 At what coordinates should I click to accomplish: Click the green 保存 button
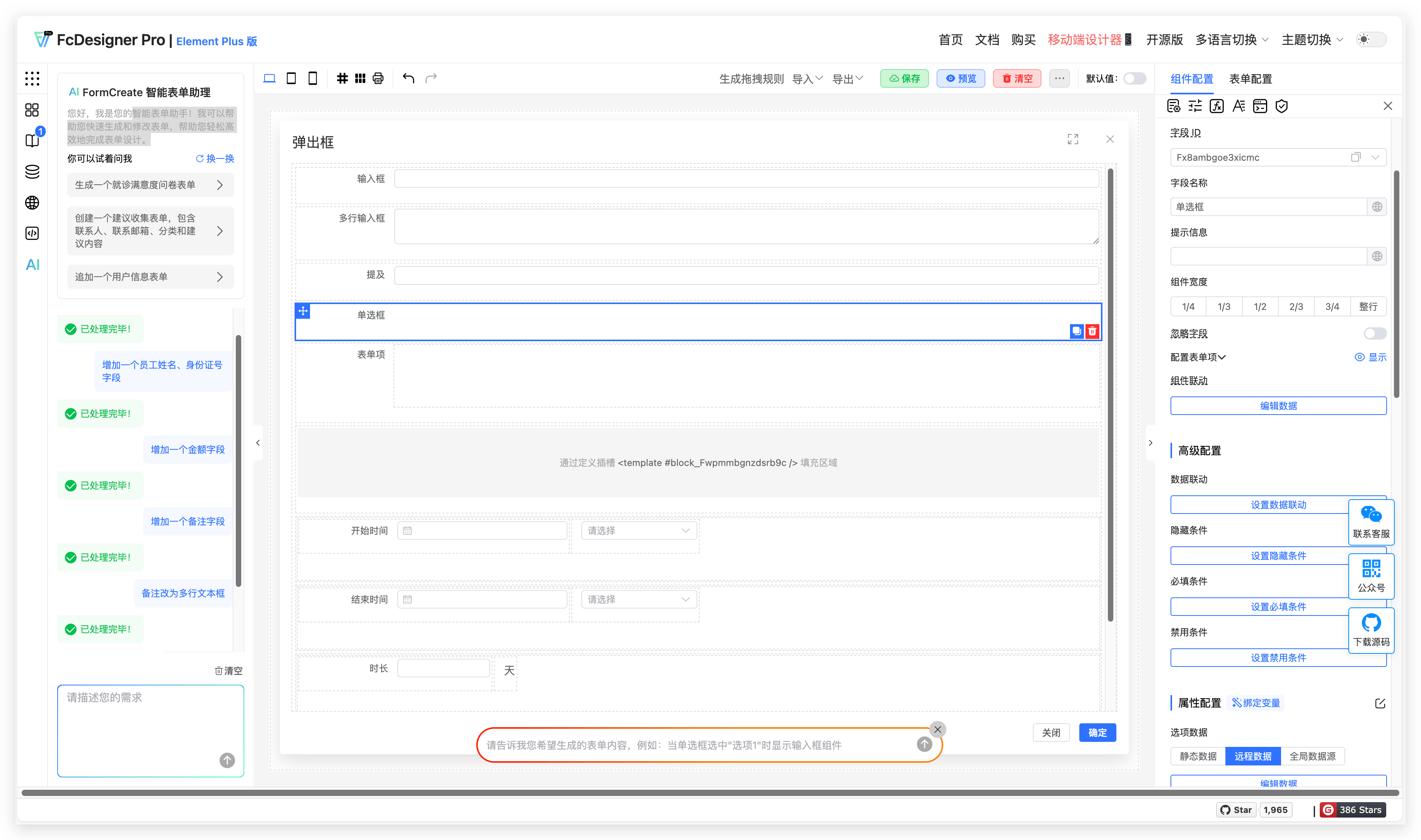coord(904,79)
